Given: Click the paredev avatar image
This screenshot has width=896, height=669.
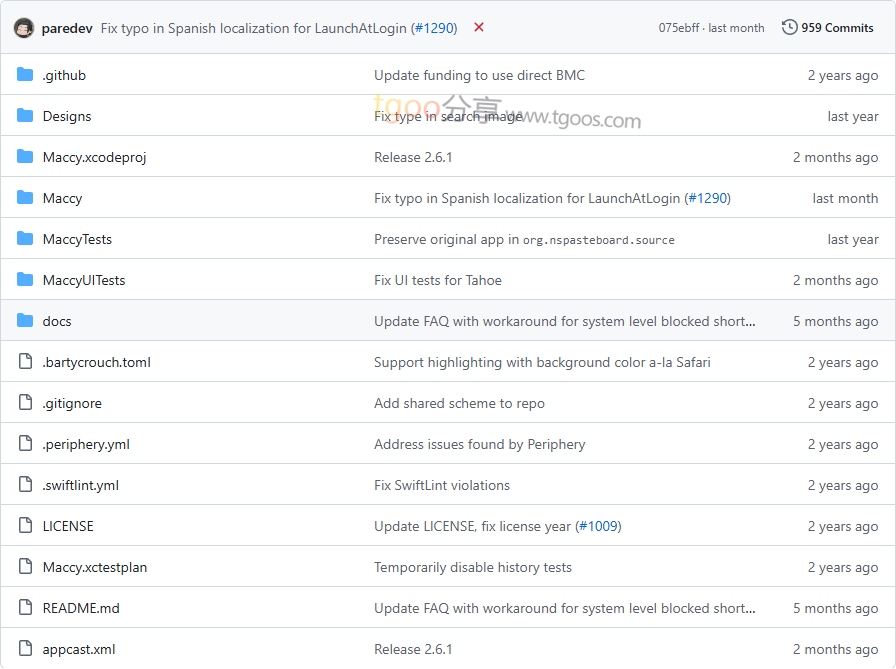Looking at the screenshot, I should (x=24, y=28).
